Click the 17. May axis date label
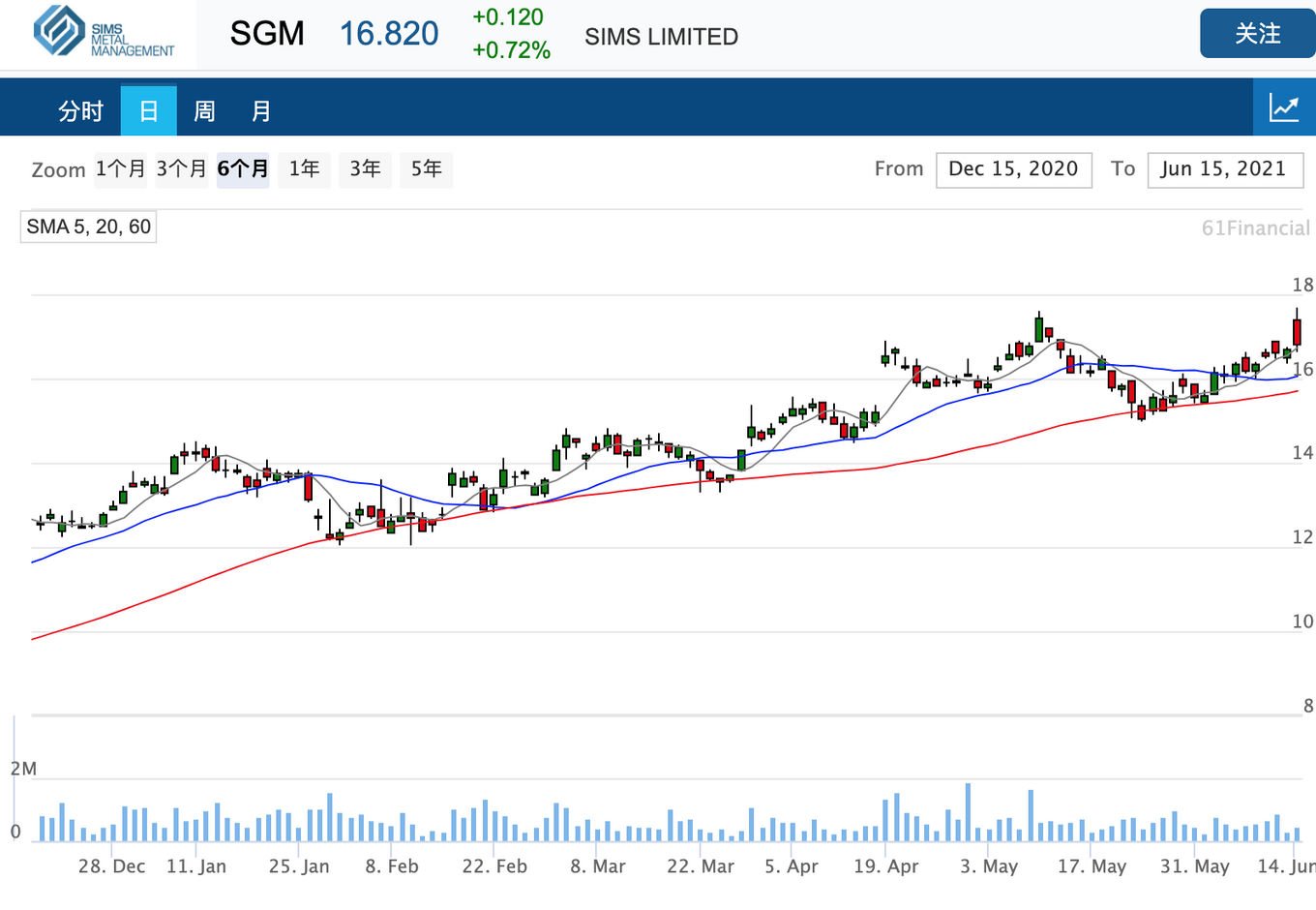 click(x=1092, y=866)
